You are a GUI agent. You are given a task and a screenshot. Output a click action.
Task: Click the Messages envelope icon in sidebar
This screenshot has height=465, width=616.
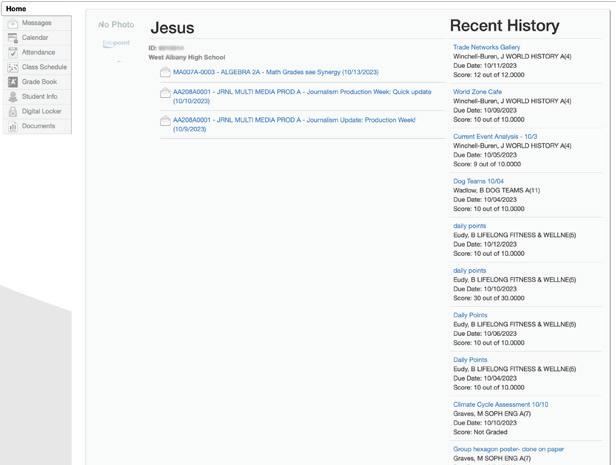[x=13, y=23]
